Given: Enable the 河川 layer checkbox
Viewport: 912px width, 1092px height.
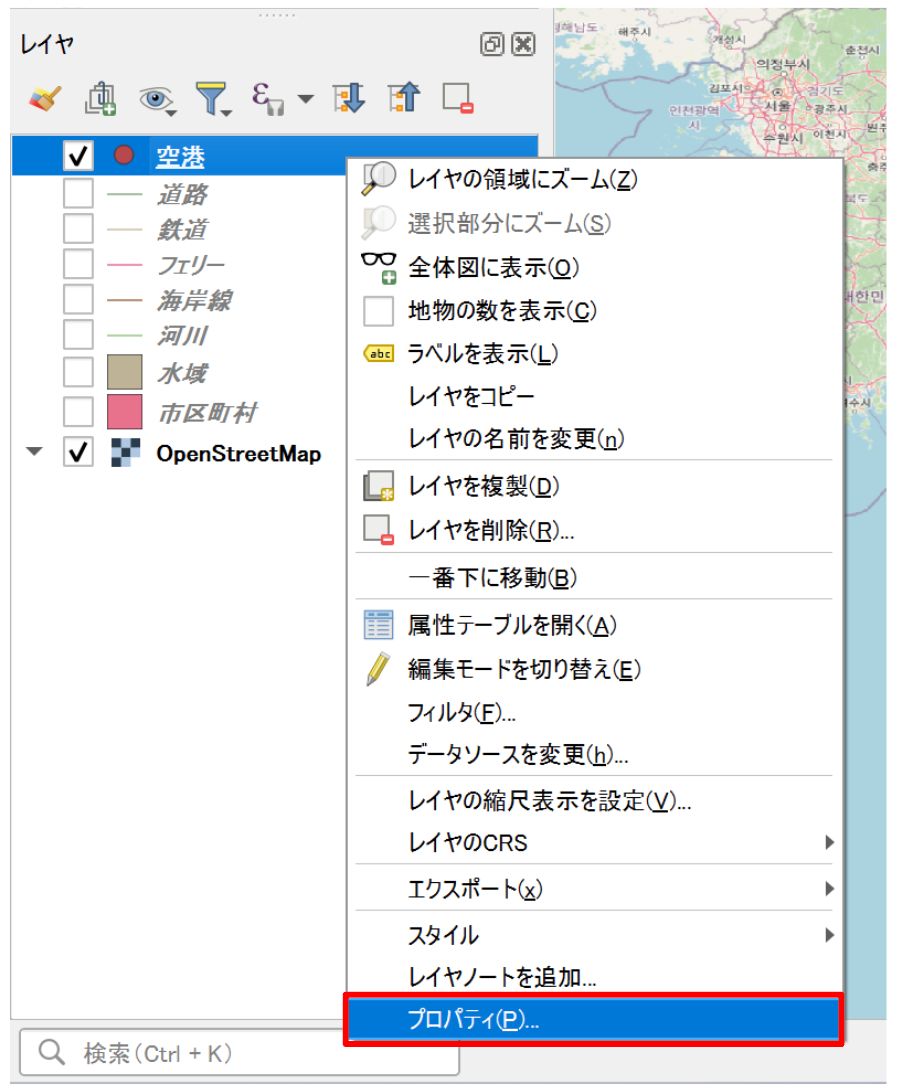Looking at the screenshot, I should click(x=78, y=335).
